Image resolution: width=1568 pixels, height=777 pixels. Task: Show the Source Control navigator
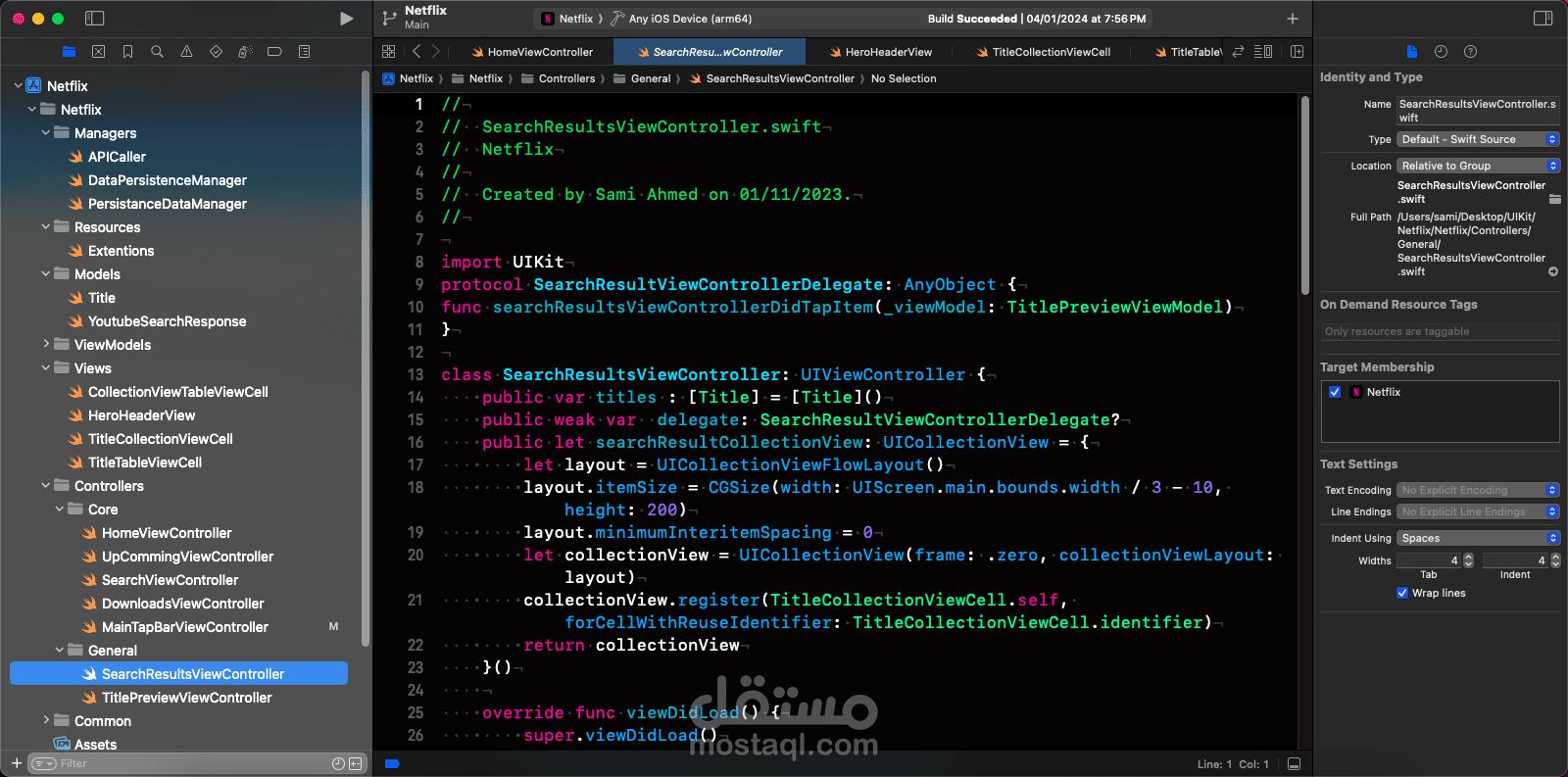[x=98, y=52]
